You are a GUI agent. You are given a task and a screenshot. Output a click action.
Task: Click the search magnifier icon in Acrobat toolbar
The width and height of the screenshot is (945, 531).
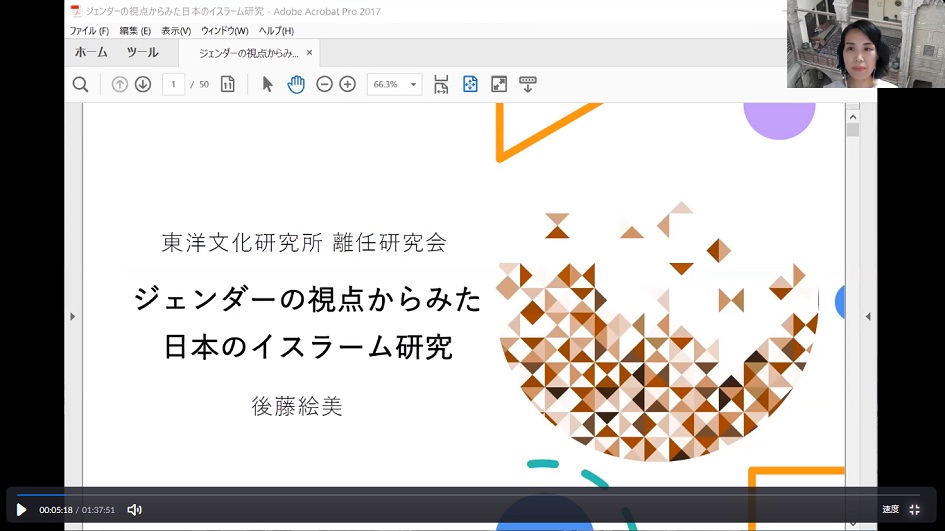tap(80, 84)
